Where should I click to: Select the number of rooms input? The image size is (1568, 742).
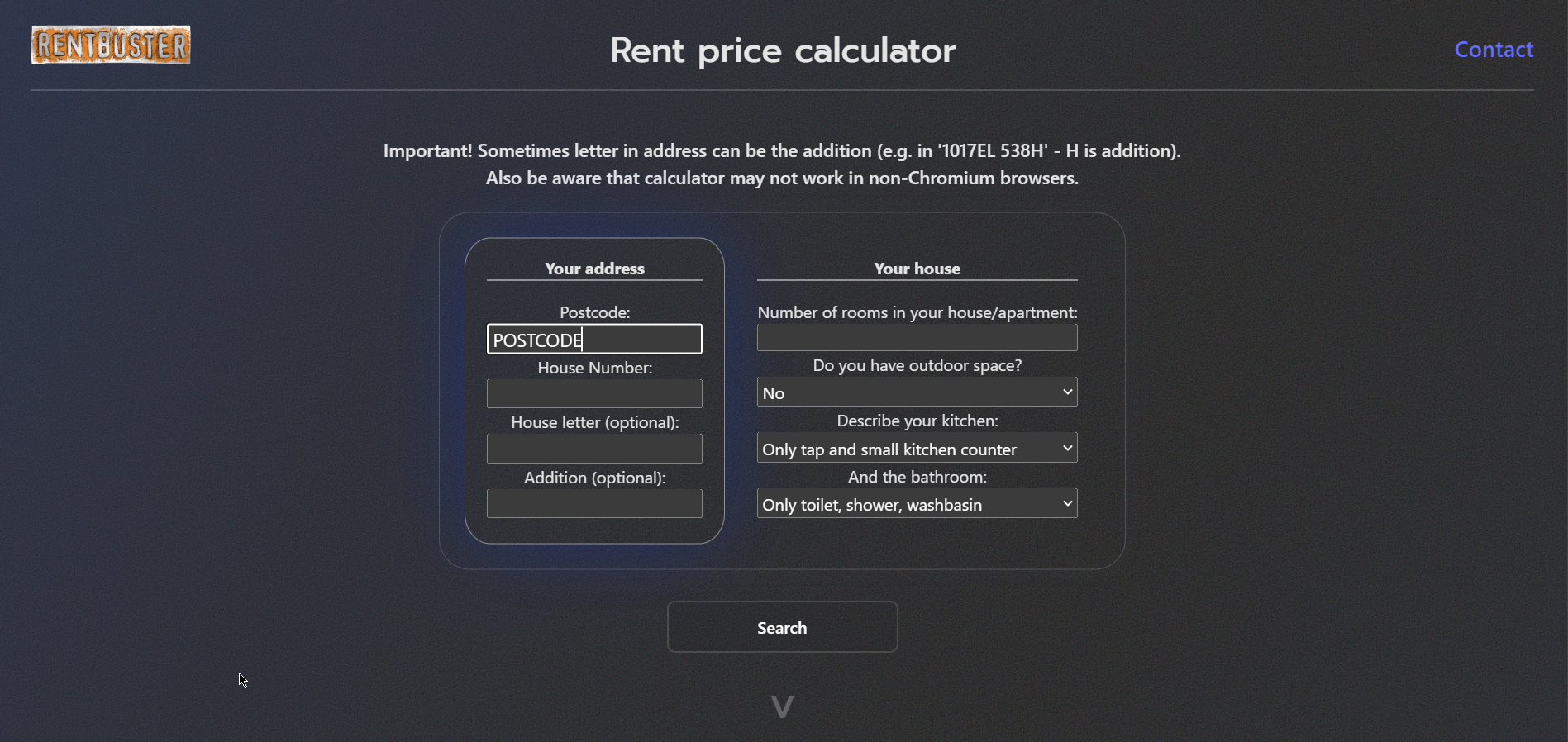pyautogui.click(x=917, y=337)
